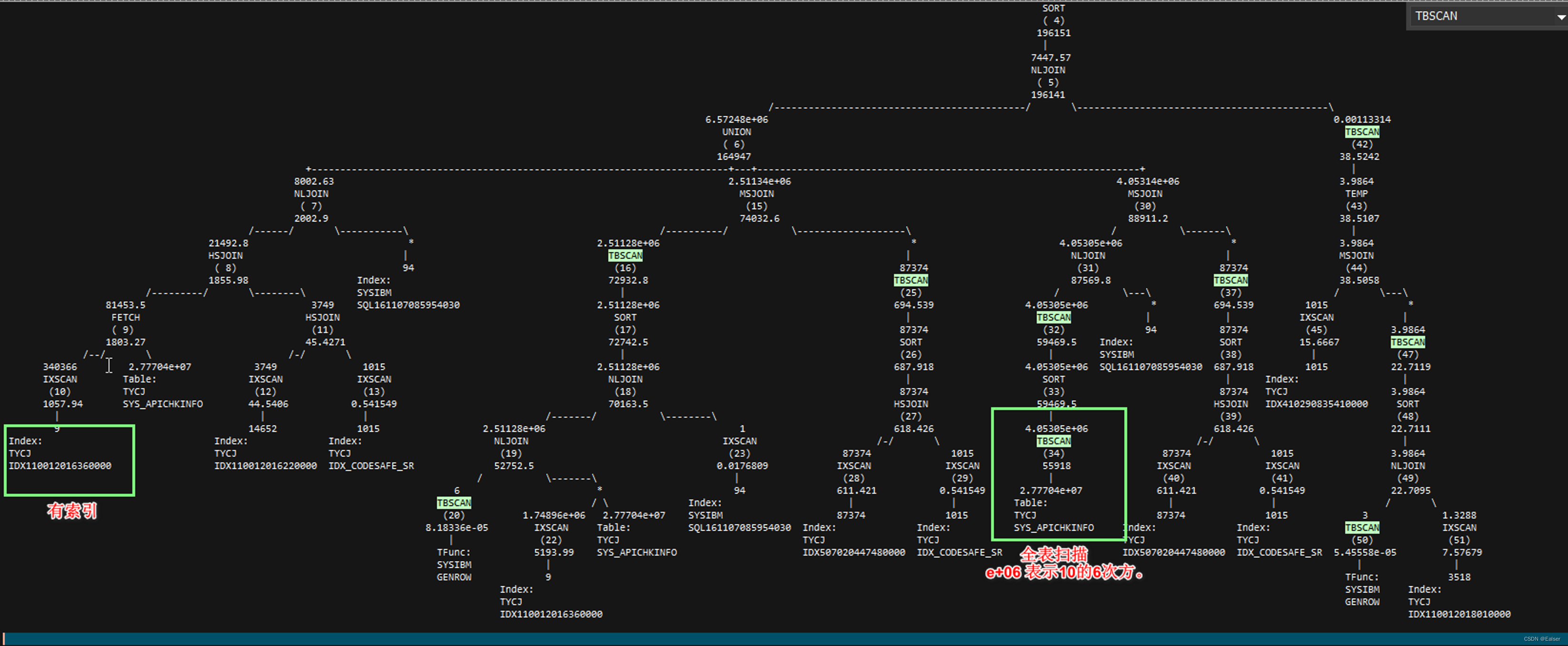The height and width of the screenshot is (646, 1568).
Task: Click highlighted TBSCAN (34) in green box
Action: (1053, 441)
